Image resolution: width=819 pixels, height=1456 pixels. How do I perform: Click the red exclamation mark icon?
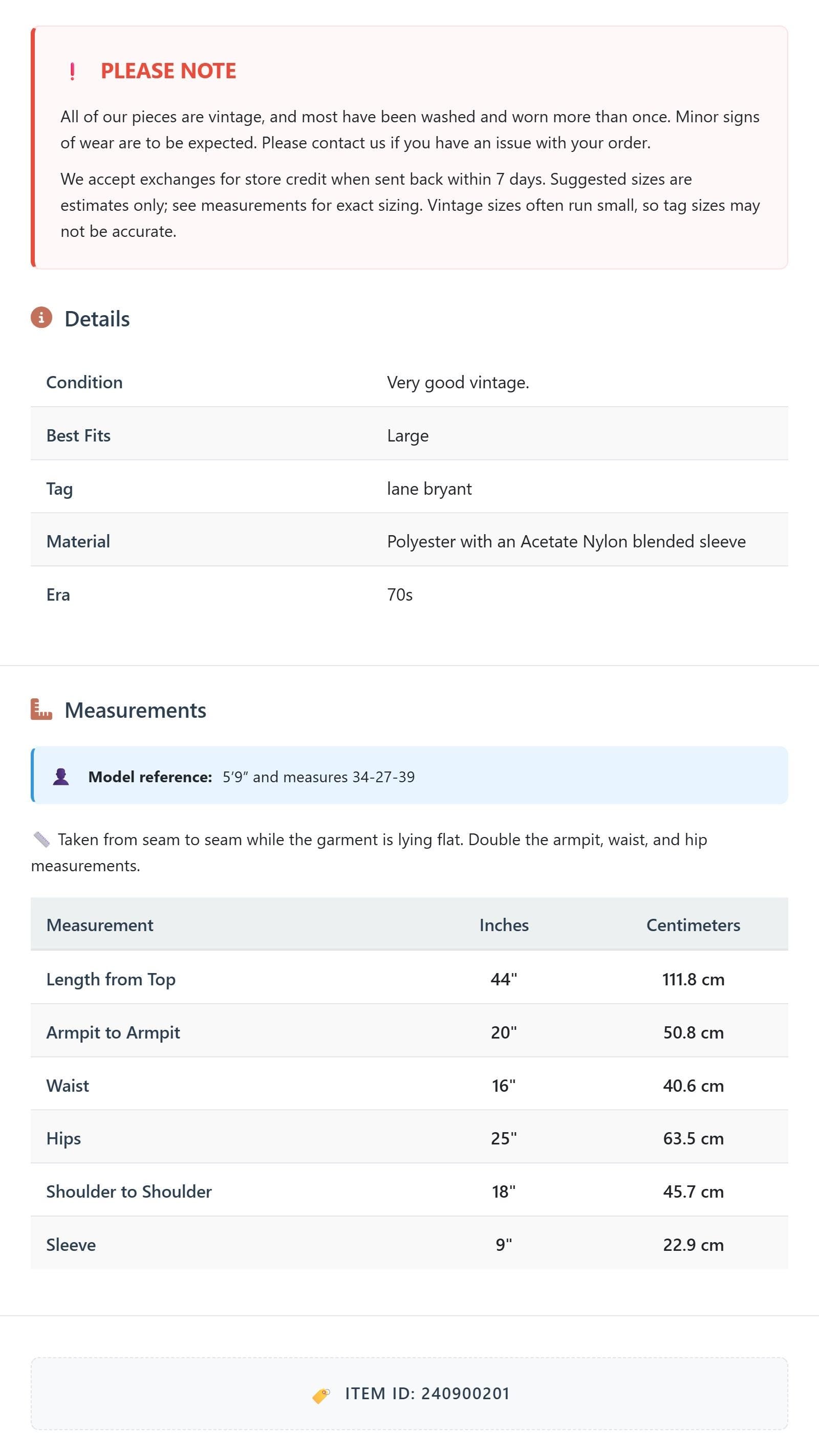[x=72, y=71]
